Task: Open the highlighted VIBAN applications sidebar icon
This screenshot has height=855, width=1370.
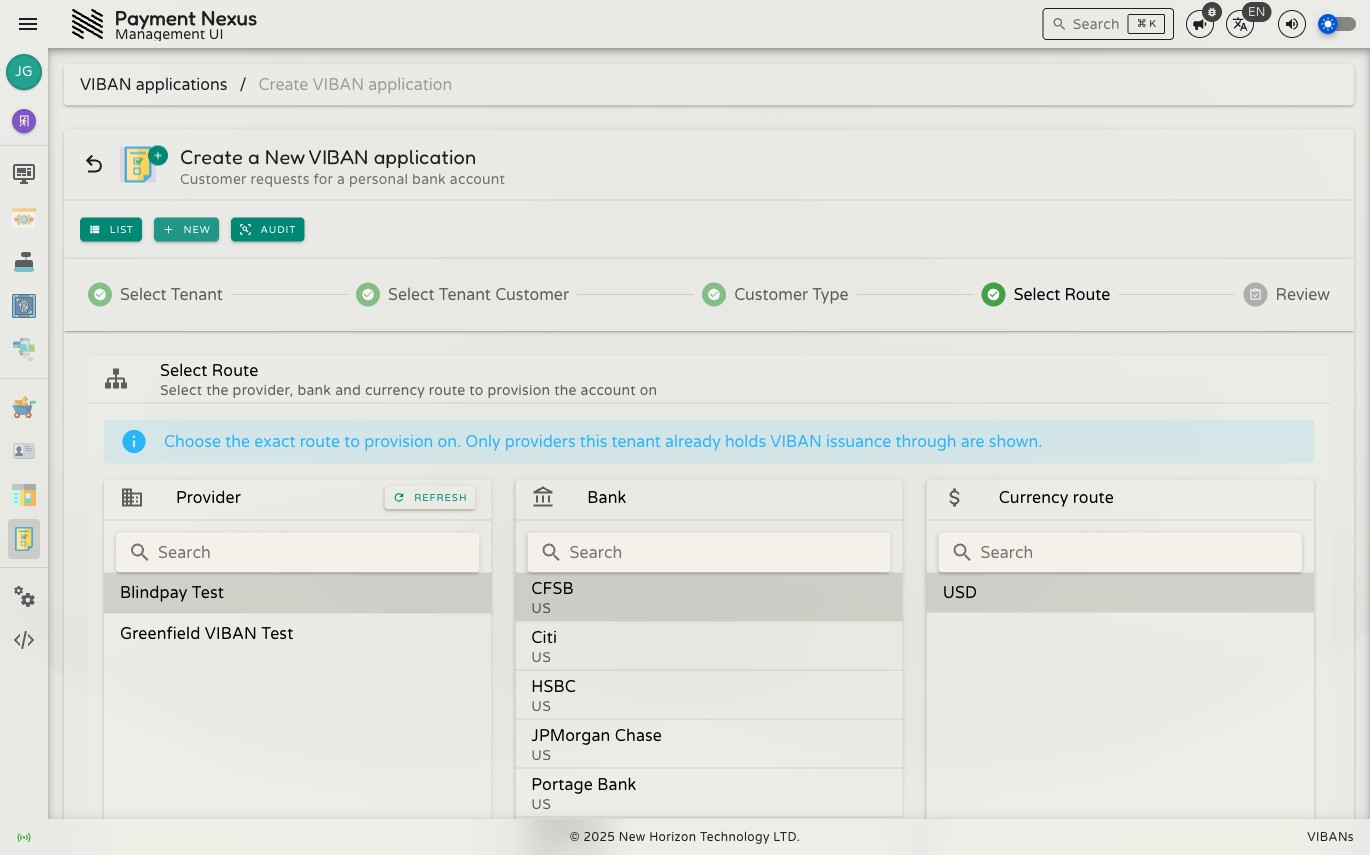Action: (x=24, y=539)
